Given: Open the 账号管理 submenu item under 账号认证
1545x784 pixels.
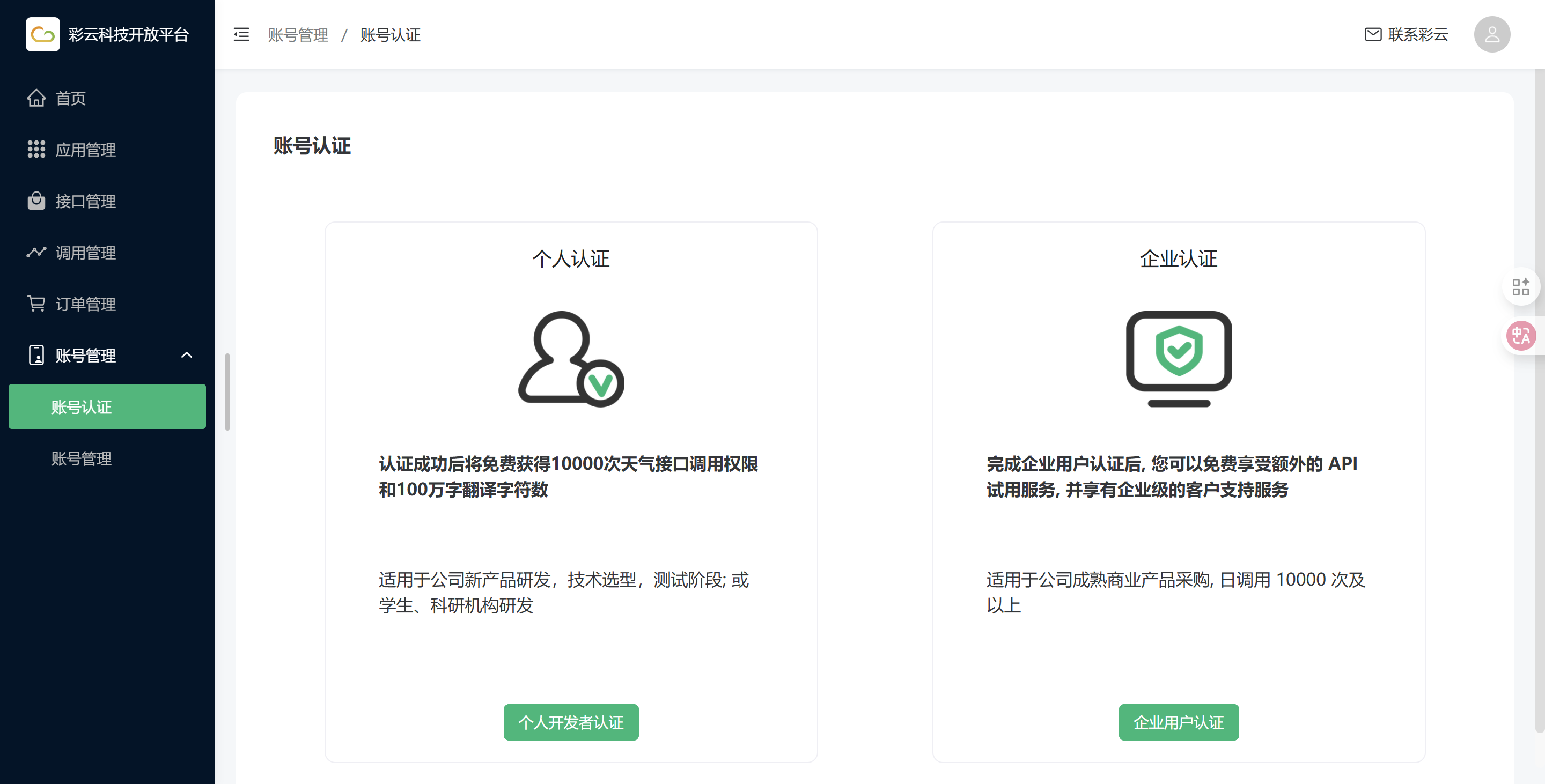Looking at the screenshot, I should click(82, 458).
